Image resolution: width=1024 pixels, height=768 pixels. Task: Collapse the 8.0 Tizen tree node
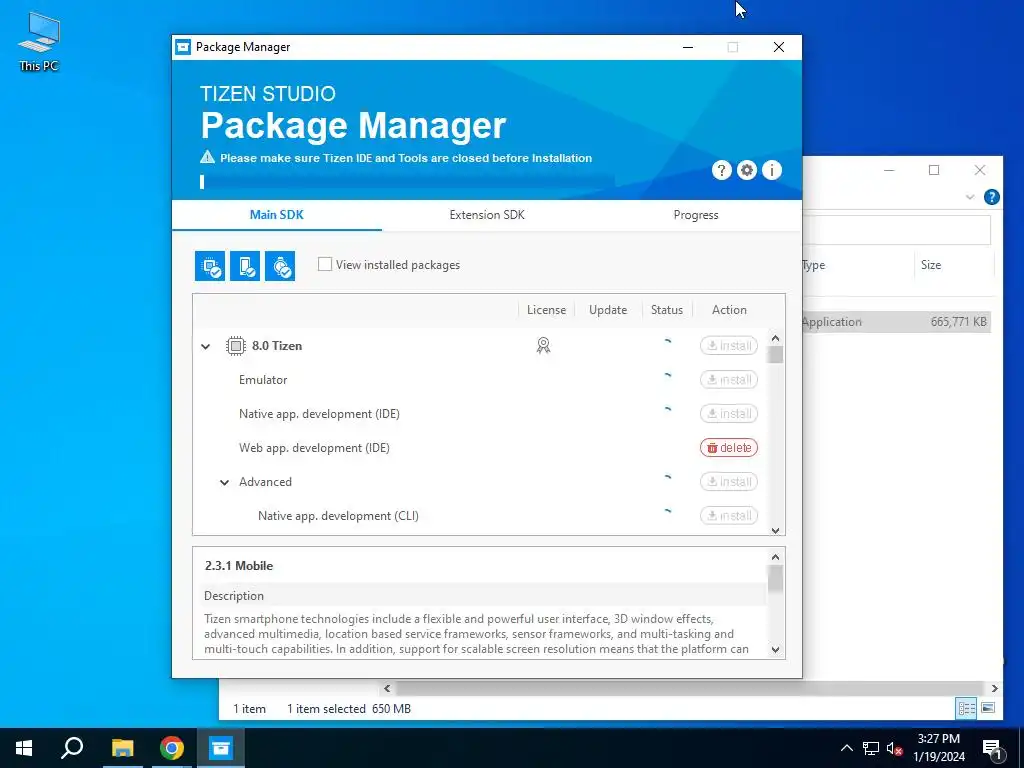[206, 346]
